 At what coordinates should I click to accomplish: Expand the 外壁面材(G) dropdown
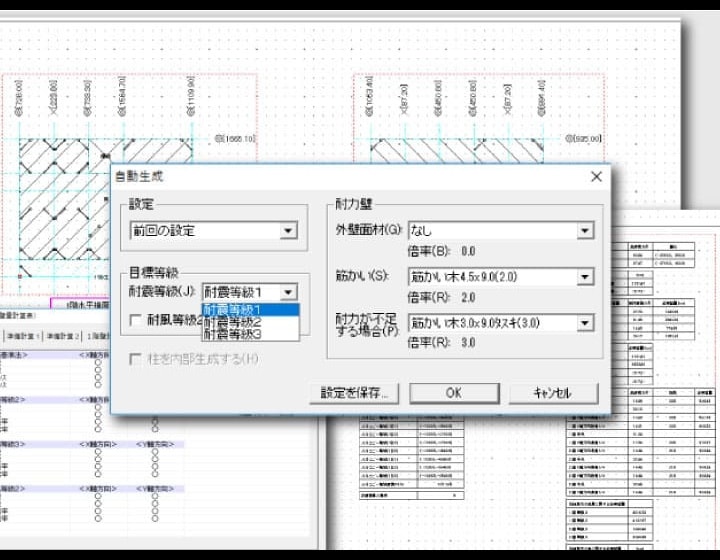pos(584,231)
